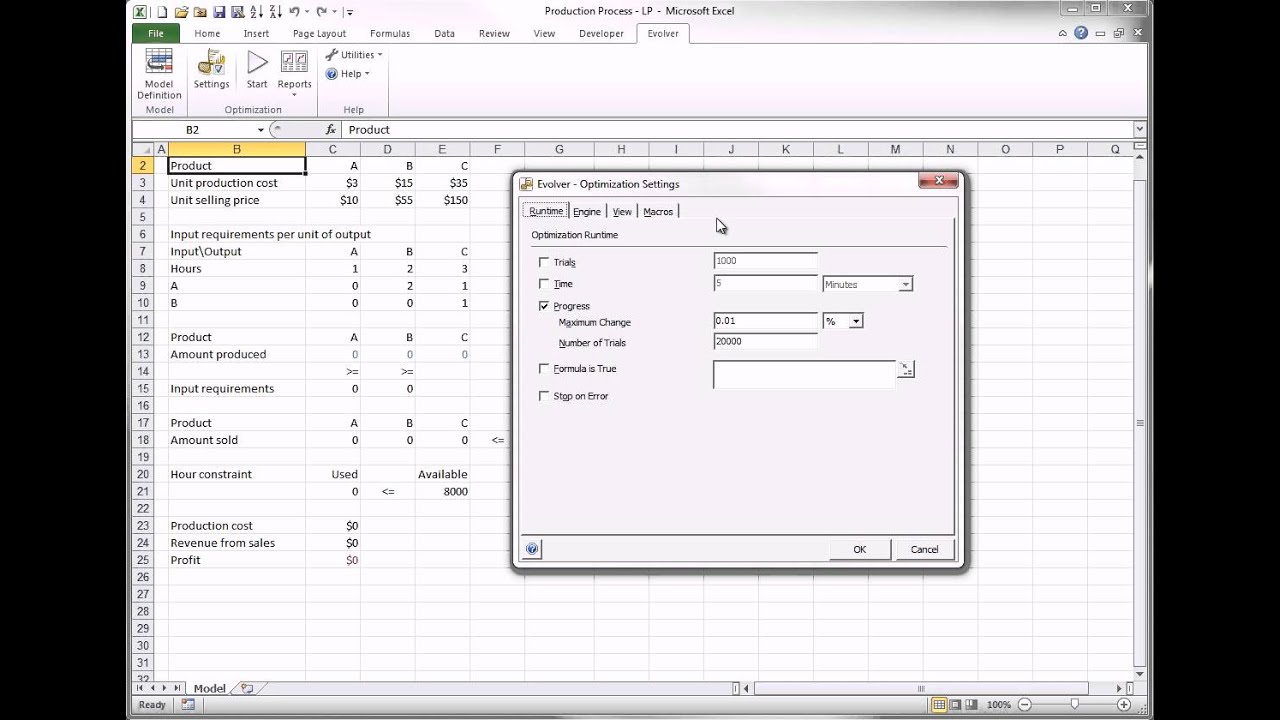This screenshot has width=1280, height=720.
Task: Open the Redo history dropdown arrow
Action: tap(334, 12)
